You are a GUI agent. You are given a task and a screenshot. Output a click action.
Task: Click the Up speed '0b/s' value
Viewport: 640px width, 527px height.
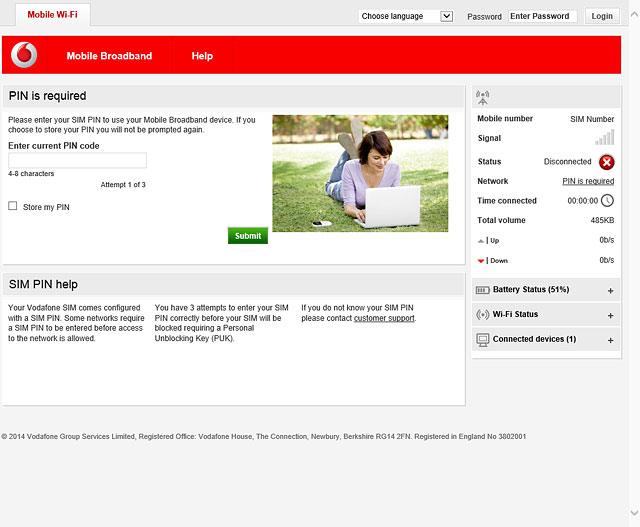click(x=607, y=240)
